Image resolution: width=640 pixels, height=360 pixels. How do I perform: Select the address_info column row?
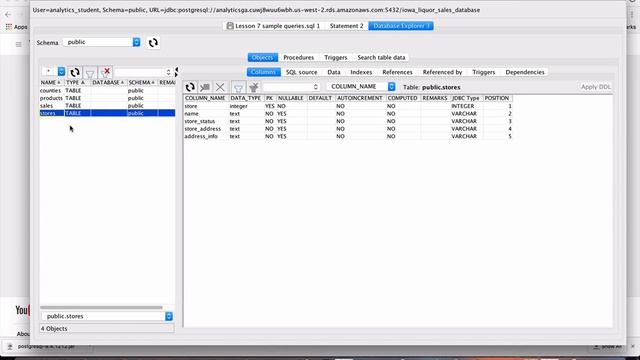pos(348,136)
